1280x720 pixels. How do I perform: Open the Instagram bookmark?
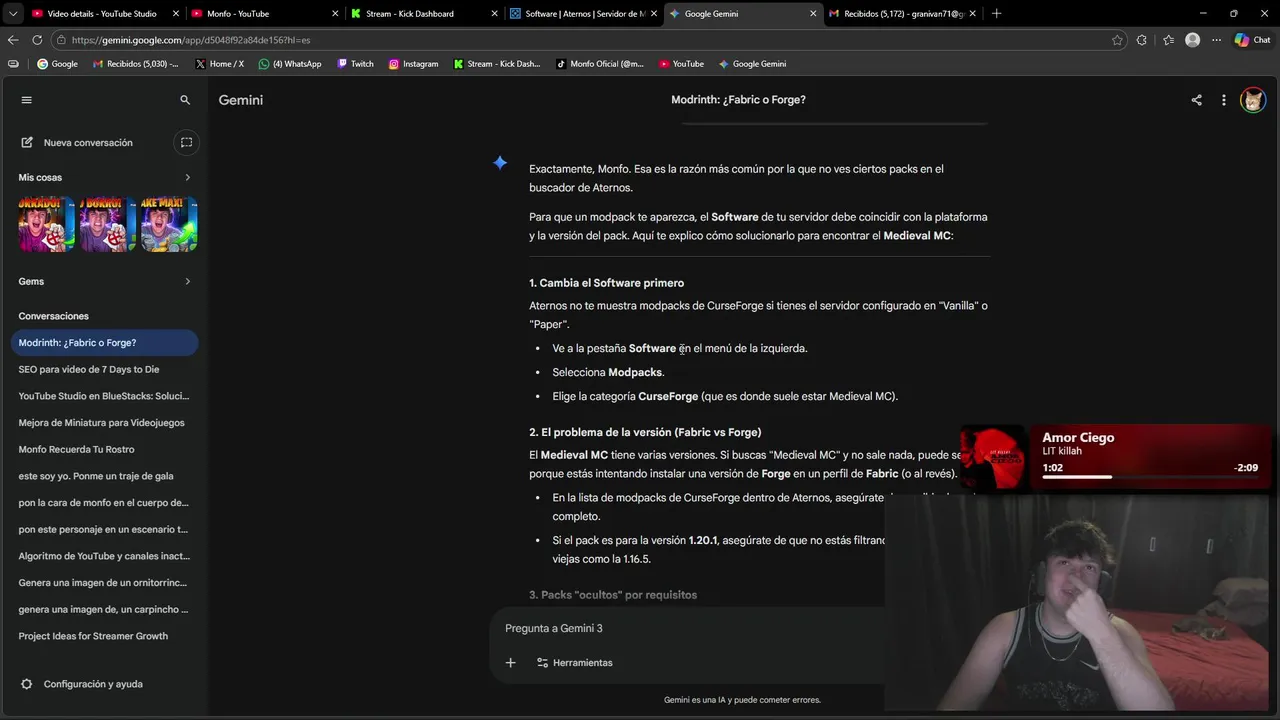pyautogui.click(x=413, y=64)
